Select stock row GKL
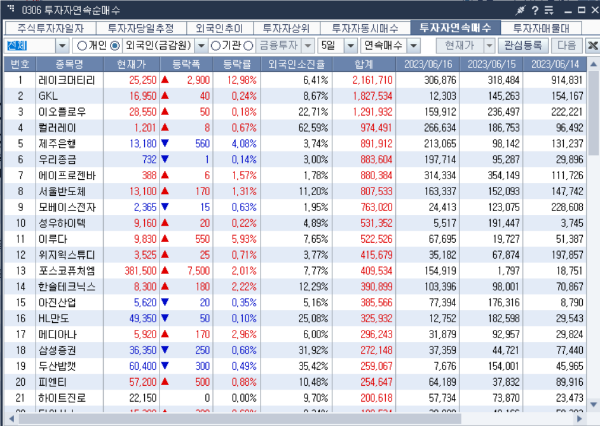Image resolution: width=600 pixels, height=426 pixels. pyautogui.click(x=295, y=96)
